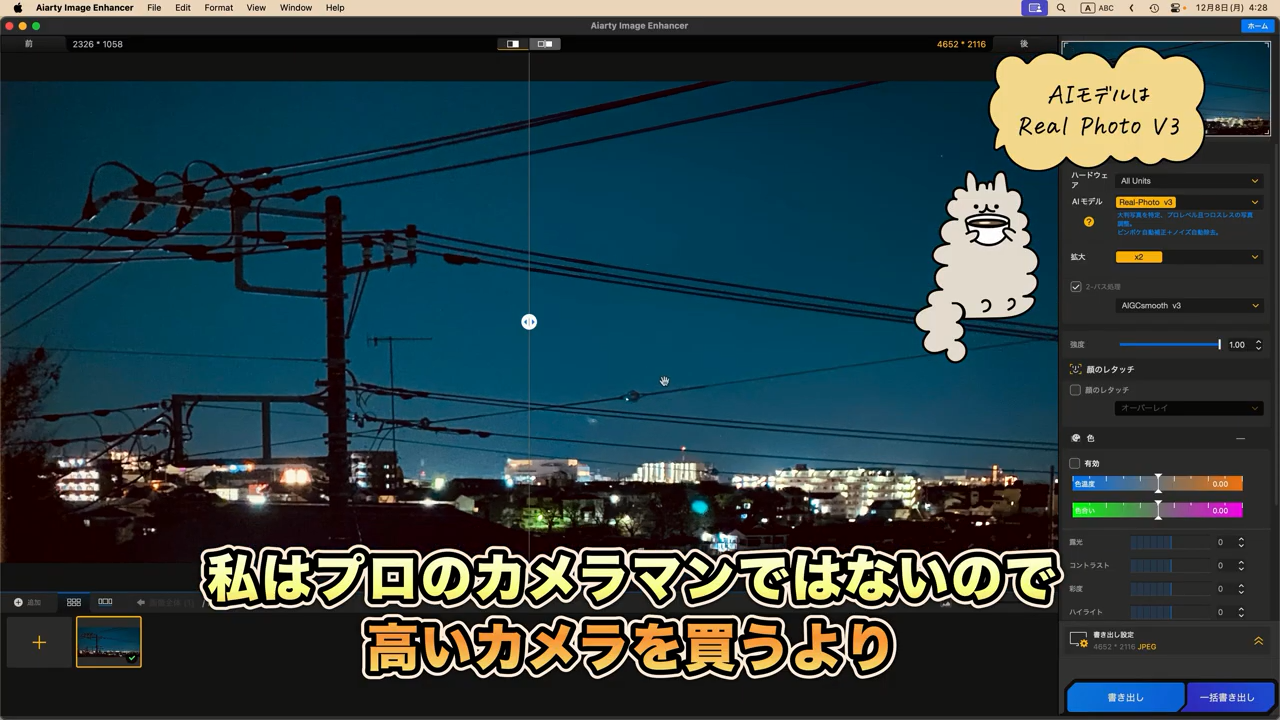Click the export settings monitor gear icon
The width and height of the screenshot is (1280, 720).
point(1078,640)
